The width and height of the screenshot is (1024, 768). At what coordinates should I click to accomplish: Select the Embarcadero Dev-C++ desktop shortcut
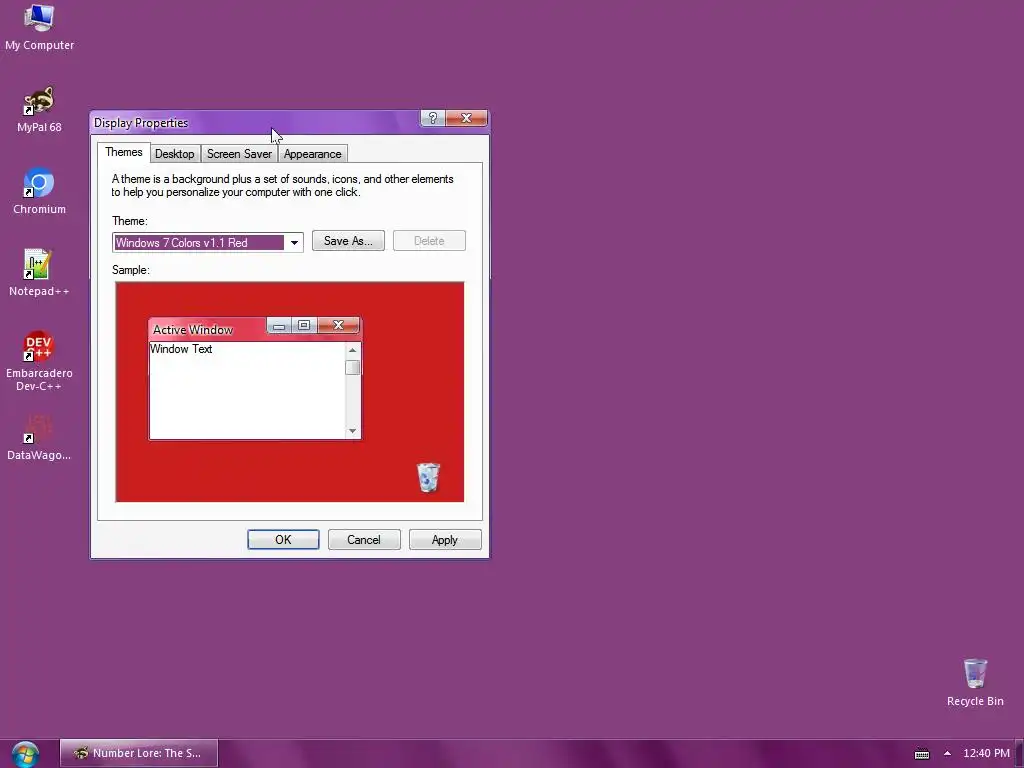(39, 361)
